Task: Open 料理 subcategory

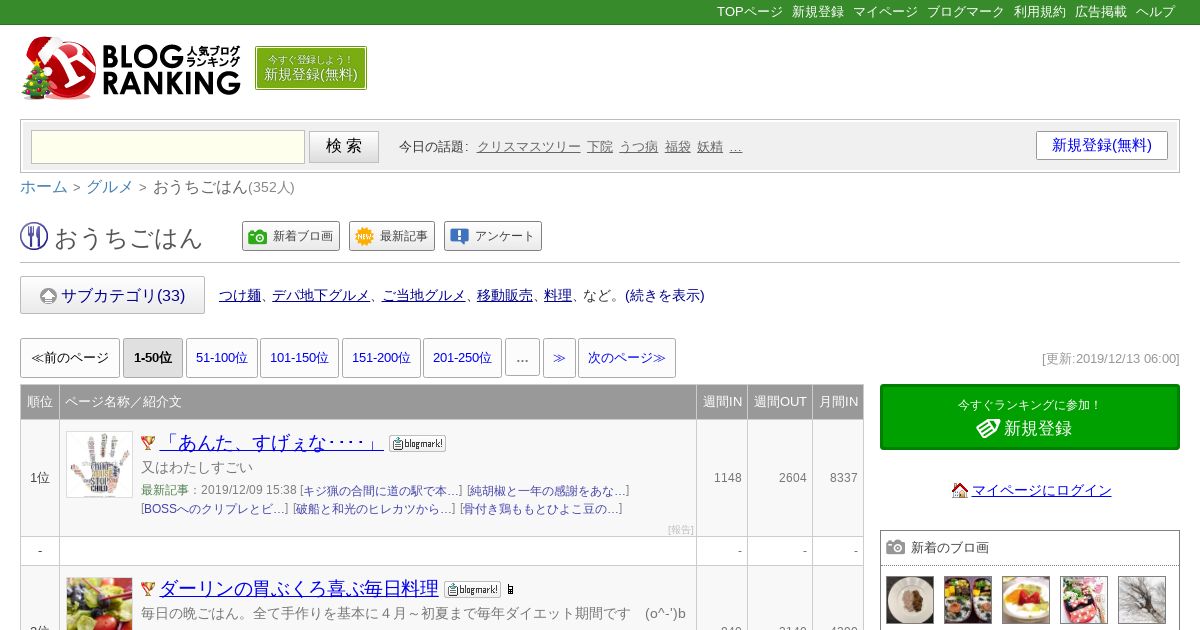Action: click(x=558, y=296)
